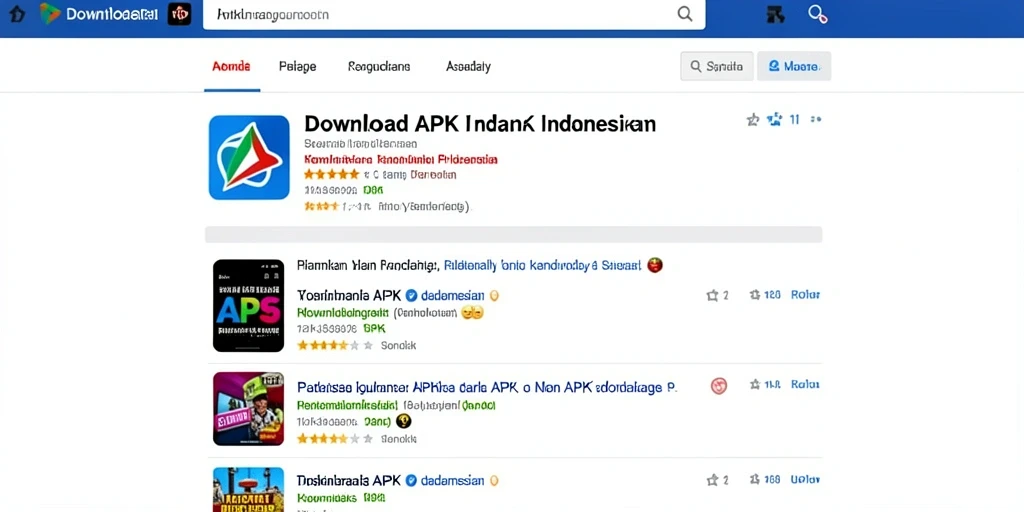1024x512 pixels.
Task: Click the yellow coin icon in Patetsae row
Action: (x=404, y=421)
